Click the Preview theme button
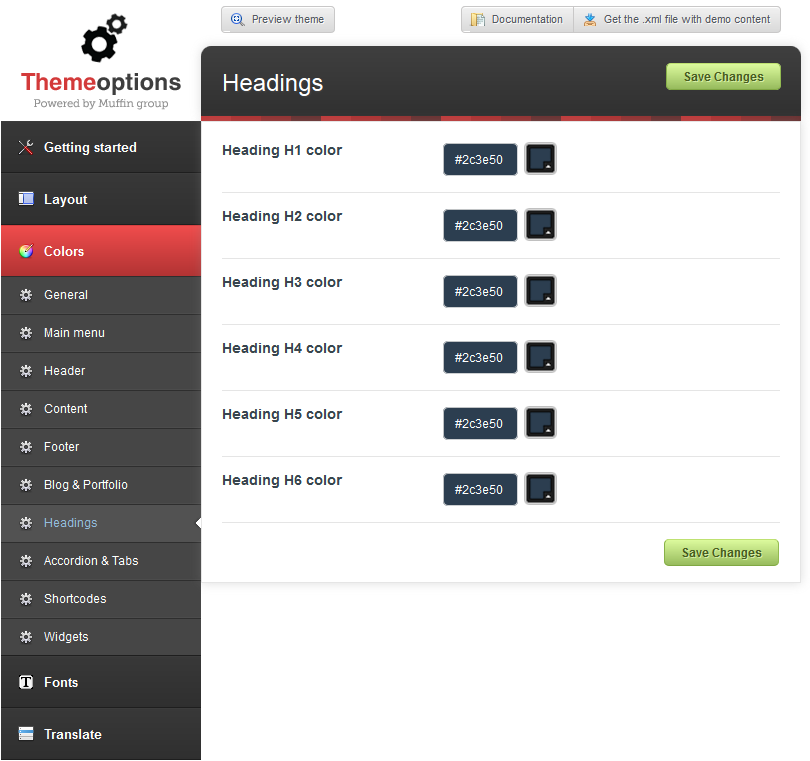The image size is (810, 761). pos(278,20)
